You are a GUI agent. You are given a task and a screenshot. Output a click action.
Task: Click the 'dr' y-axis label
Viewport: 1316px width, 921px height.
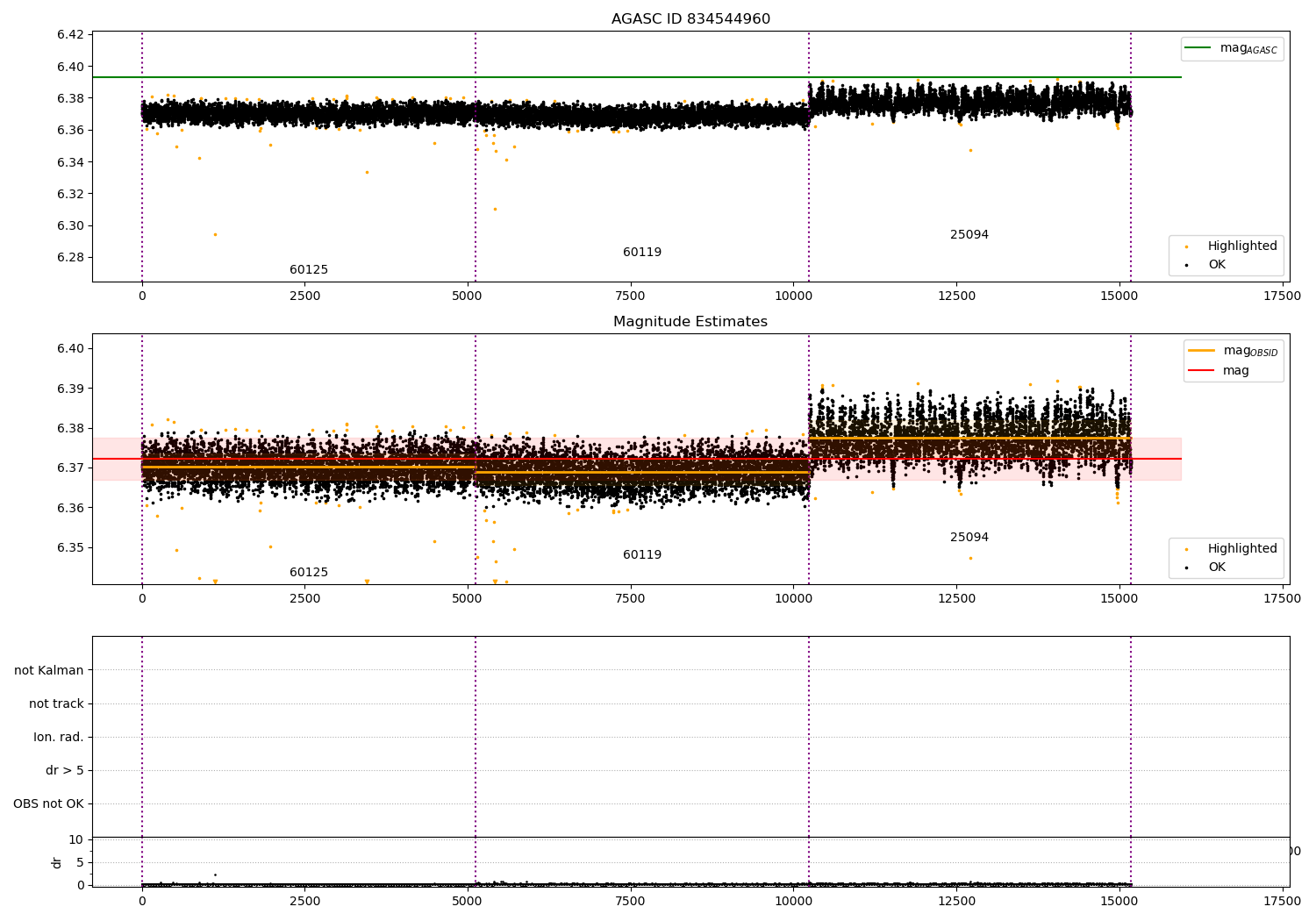pos(57,862)
